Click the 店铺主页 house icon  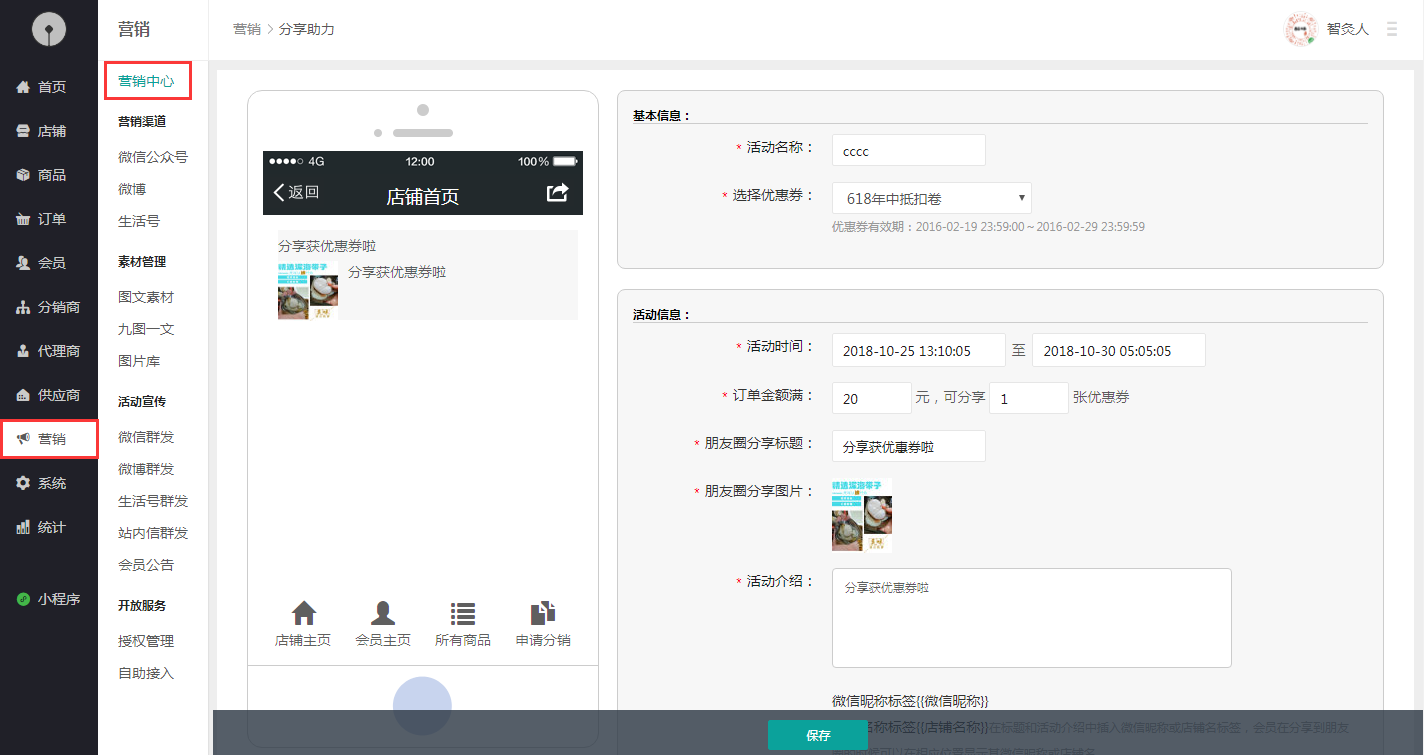click(303, 613)
